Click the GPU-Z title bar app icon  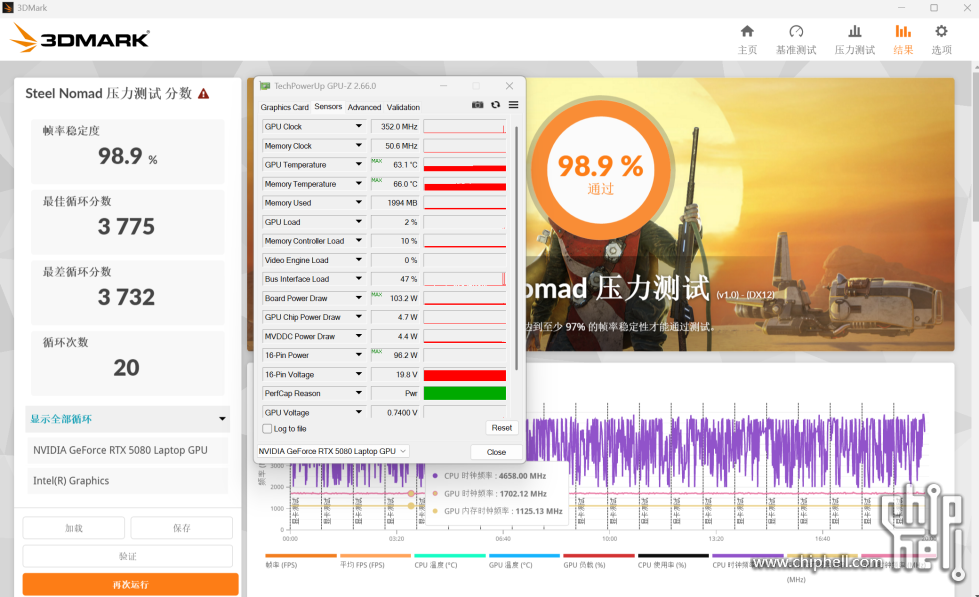265,86
